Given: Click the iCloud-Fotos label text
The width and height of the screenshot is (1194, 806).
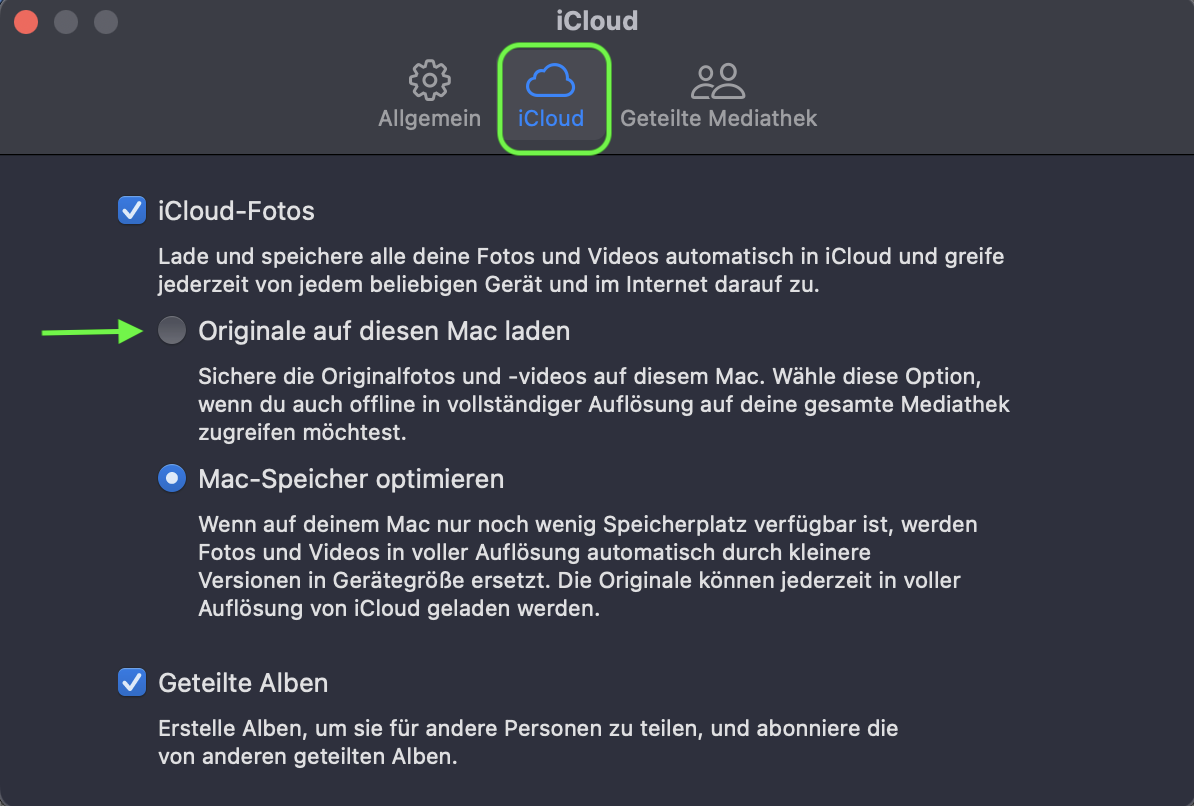Looking at the screenshot, I should coord(237,211).
